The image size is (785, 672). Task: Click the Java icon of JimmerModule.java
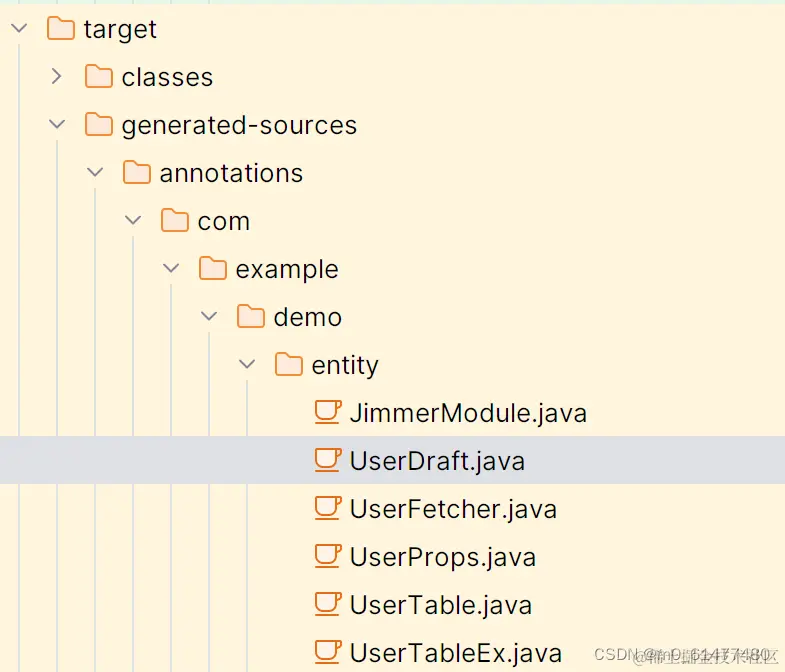point(328,412)
